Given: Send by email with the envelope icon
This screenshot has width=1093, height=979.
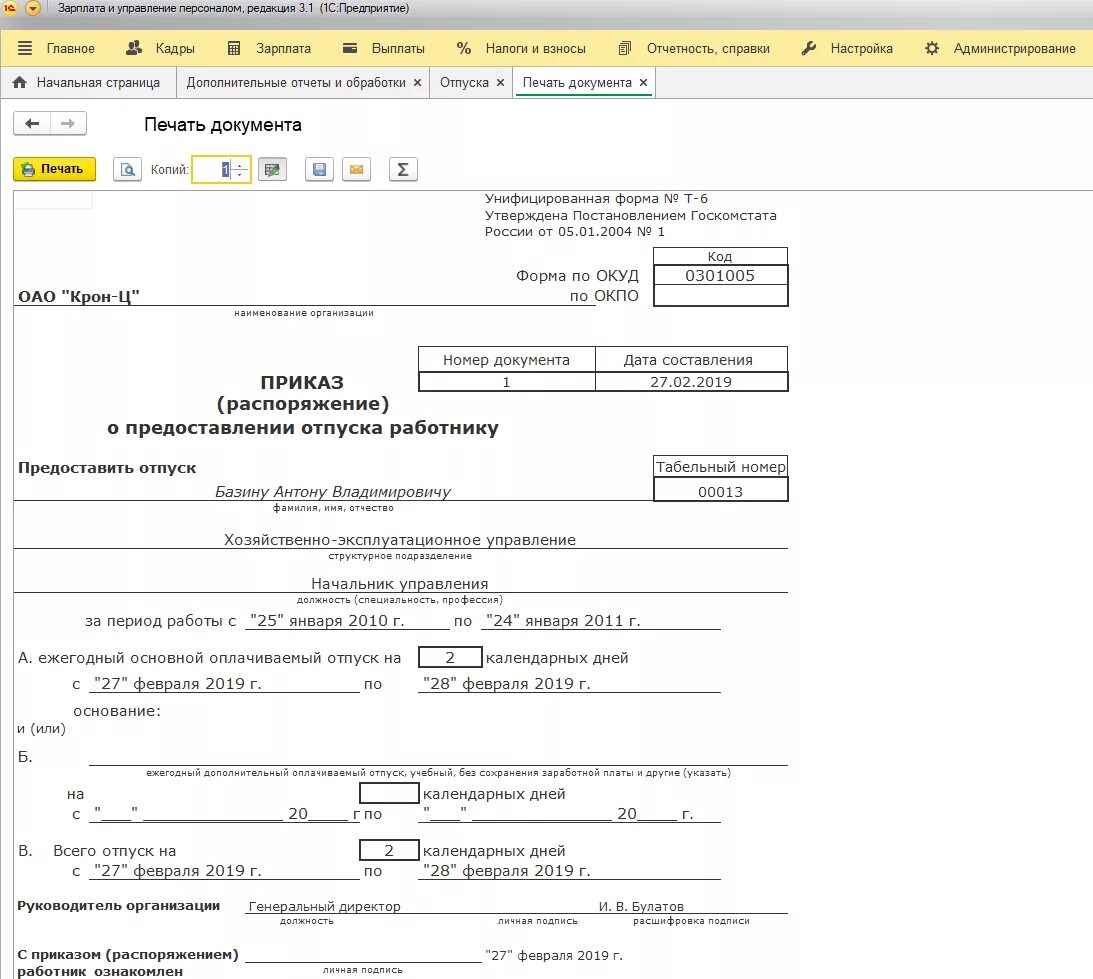Looking at the screenshot, I should click(356, 169).
